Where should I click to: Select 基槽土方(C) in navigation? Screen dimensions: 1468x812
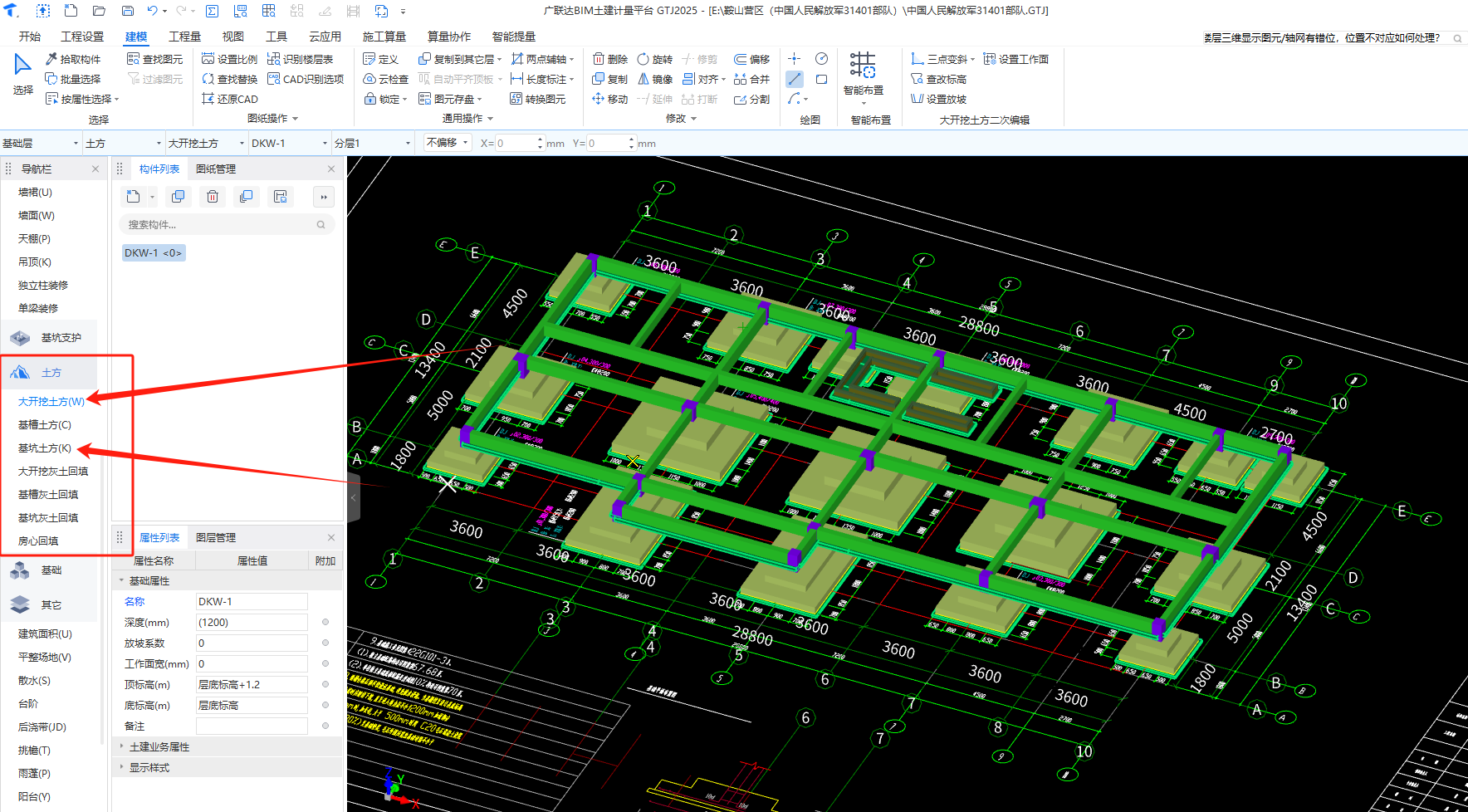(45, 424)
